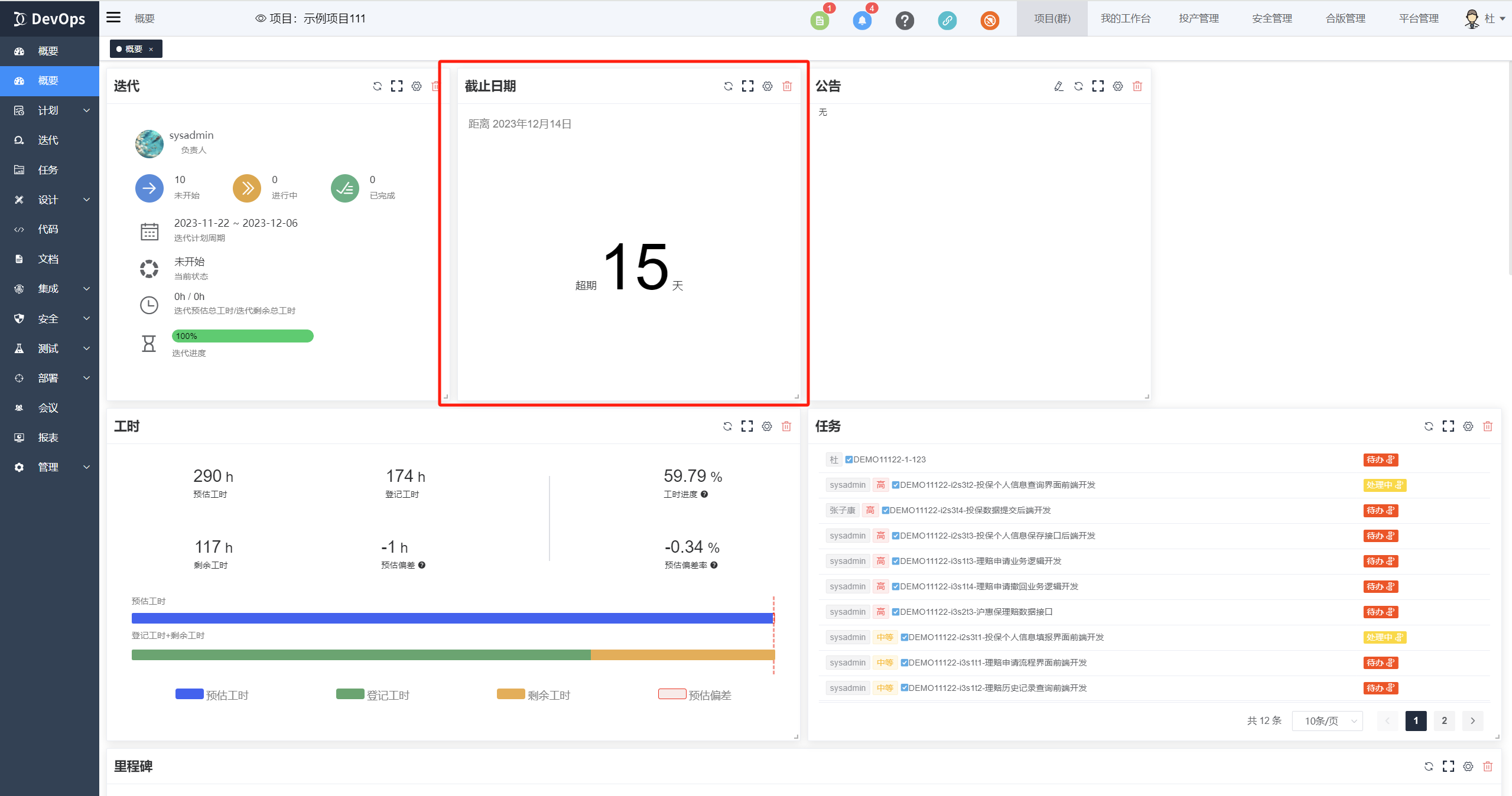The height and width of the screenshot is (796, 1512).
Task: Close the 概要 tab
Action: pyautogui.click(x=151, y=49)
